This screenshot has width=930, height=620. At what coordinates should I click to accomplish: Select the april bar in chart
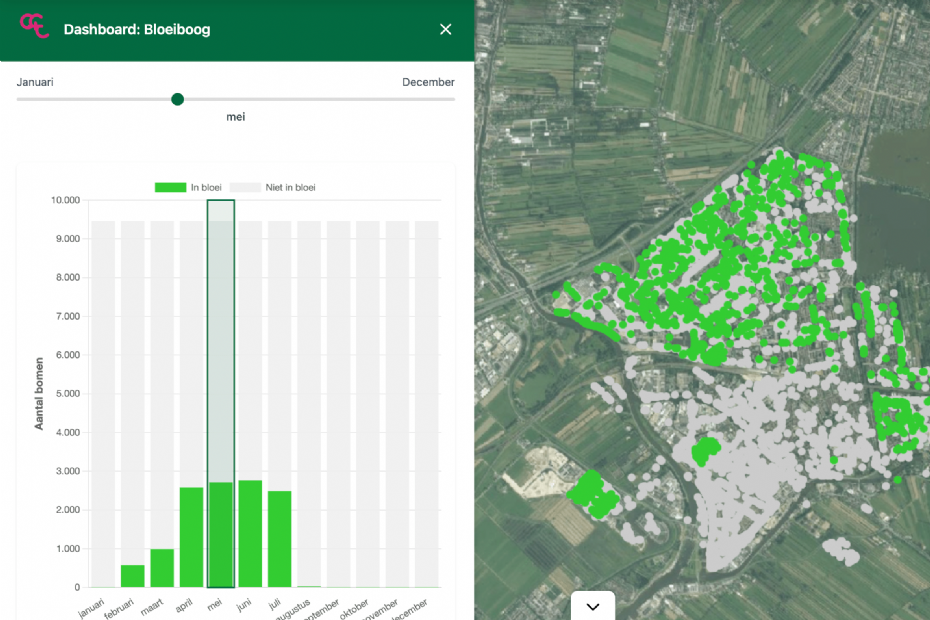(191, 537)
